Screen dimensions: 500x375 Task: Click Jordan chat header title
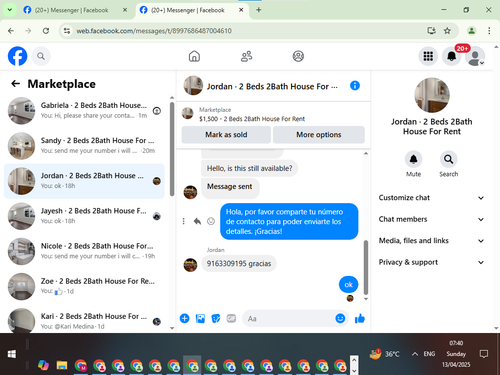coord(272,86)
